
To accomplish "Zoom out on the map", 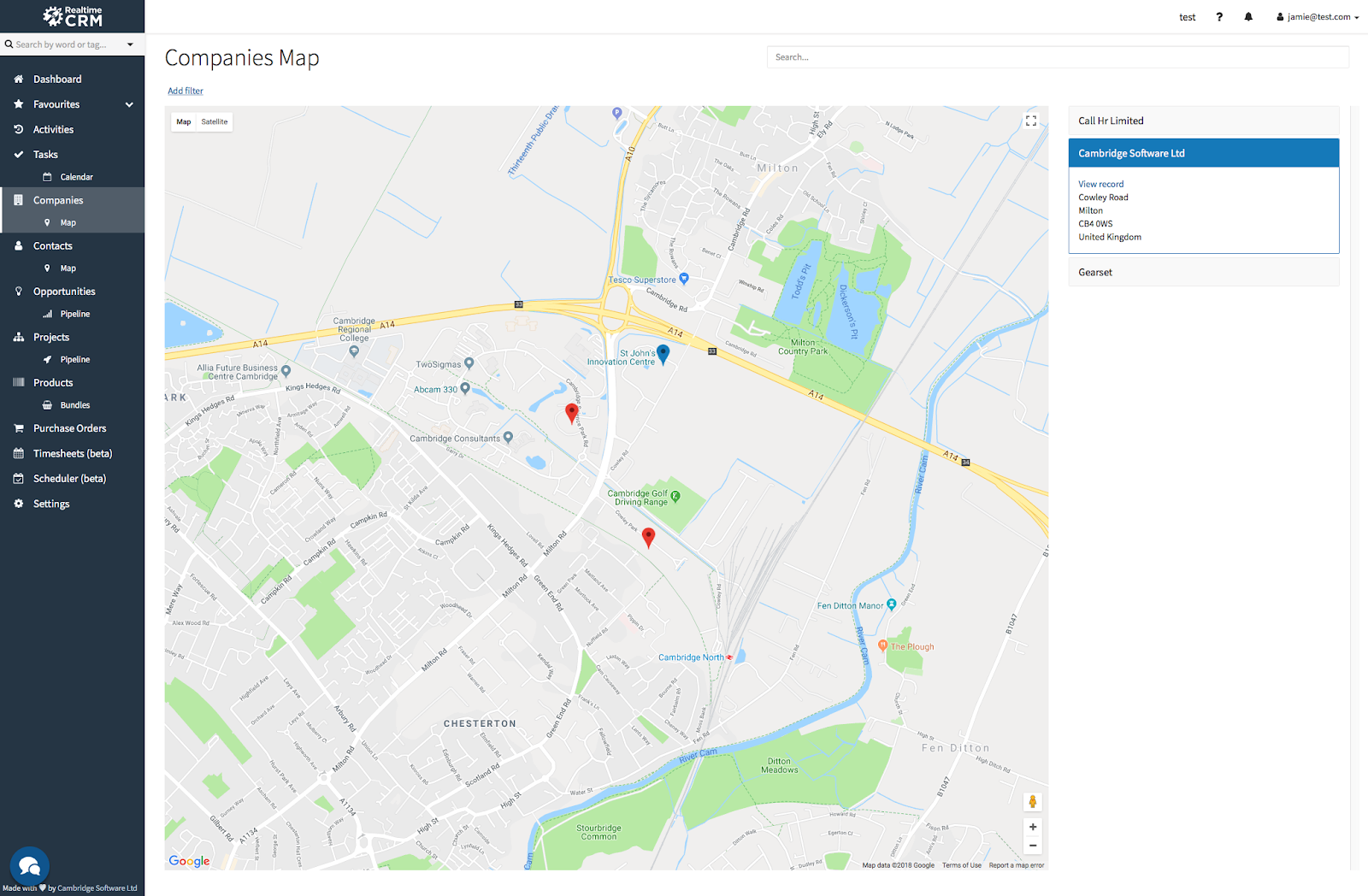I will (1033, 846).
